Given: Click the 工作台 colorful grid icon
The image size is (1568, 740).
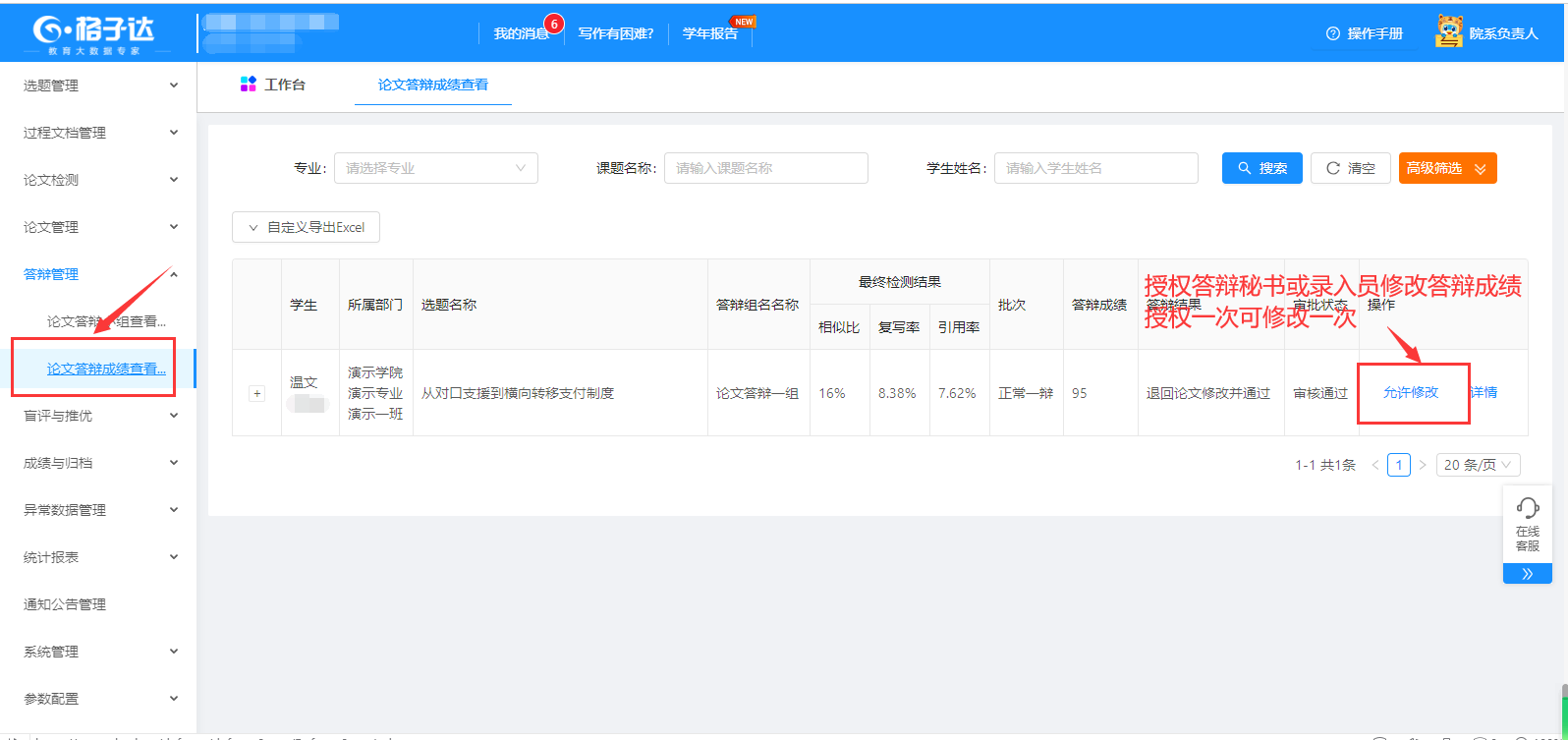Looking at the screenshot, I should 249,85.
